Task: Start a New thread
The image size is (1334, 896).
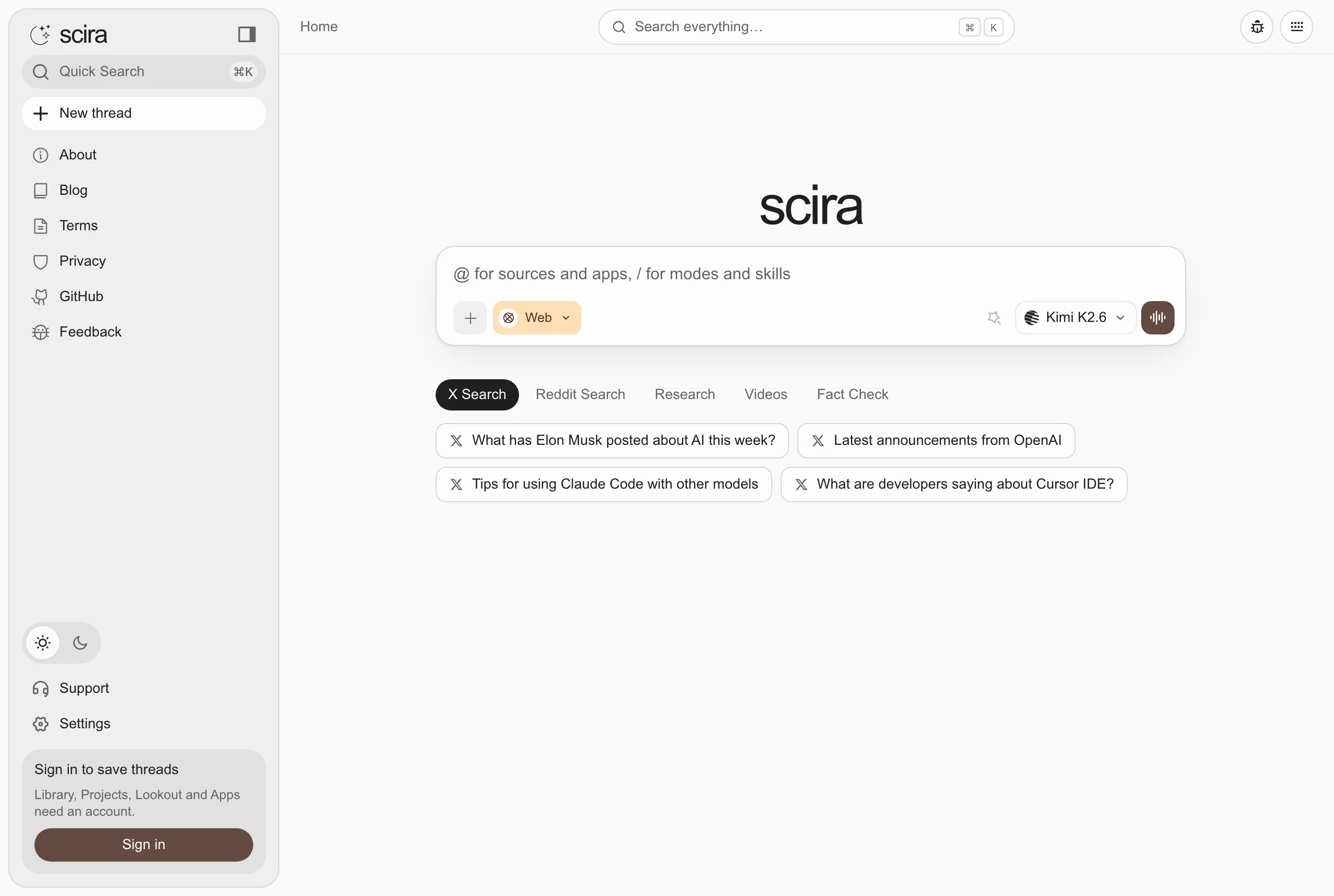Action: [x=143, y=113]
